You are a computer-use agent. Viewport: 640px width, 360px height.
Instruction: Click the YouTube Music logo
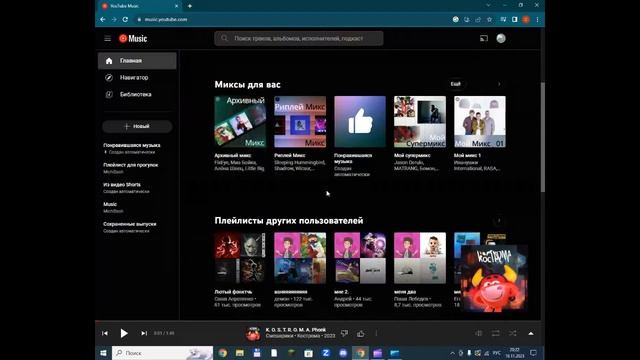[x=133, y=38]
